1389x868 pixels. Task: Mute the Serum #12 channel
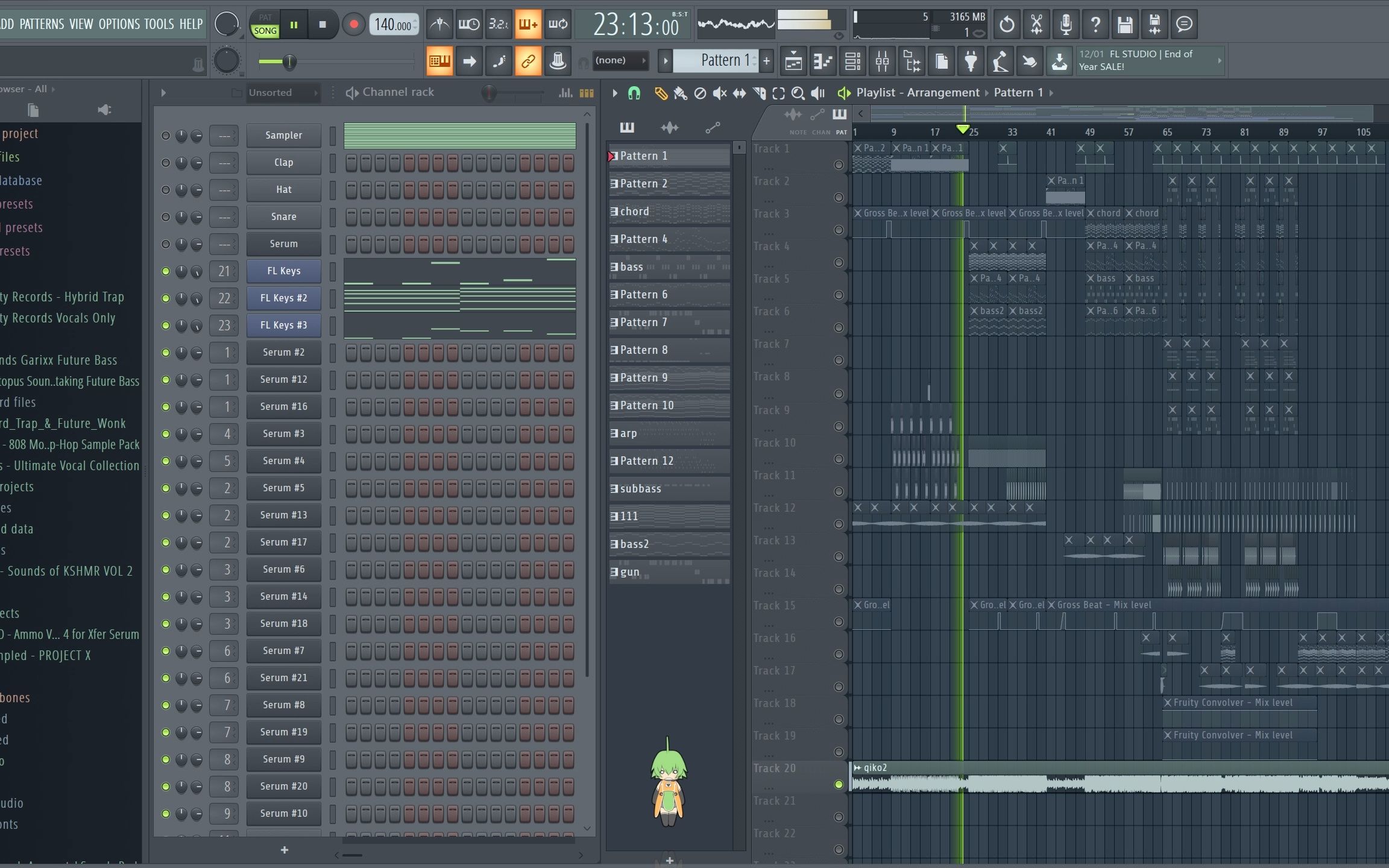tap(166, 380)
